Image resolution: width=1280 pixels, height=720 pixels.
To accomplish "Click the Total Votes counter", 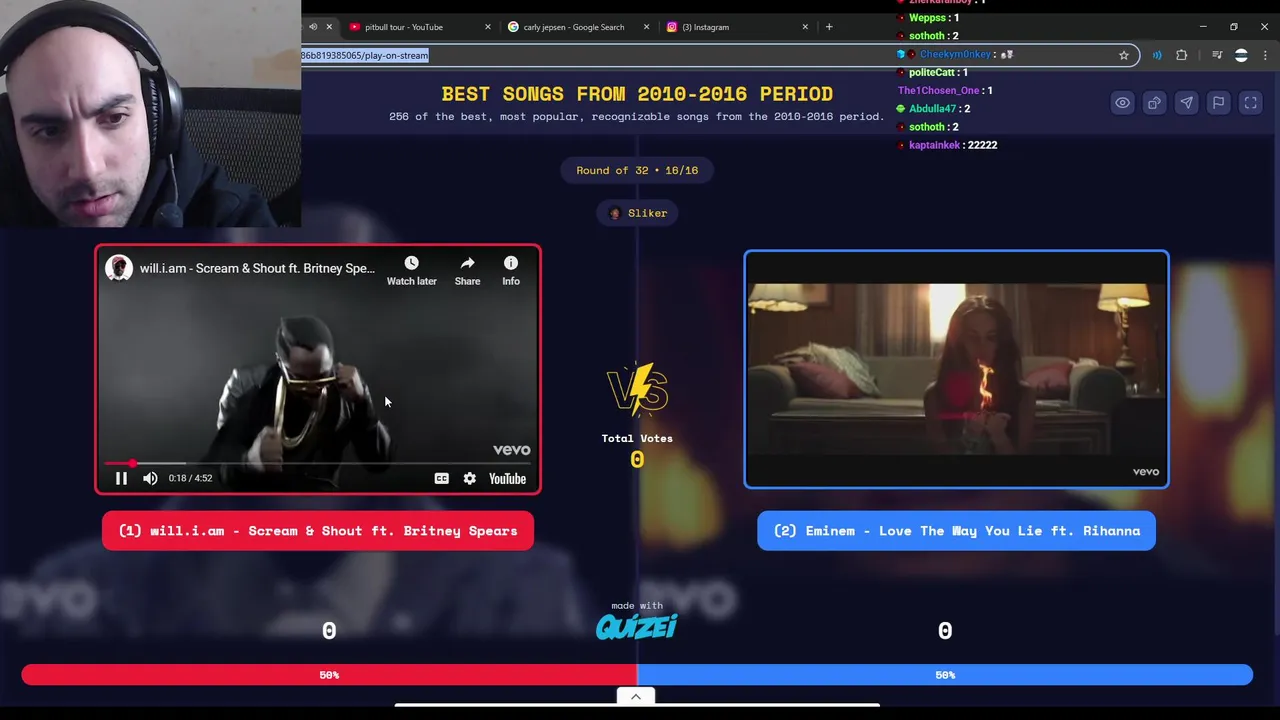I will click(x=637, y=450).
